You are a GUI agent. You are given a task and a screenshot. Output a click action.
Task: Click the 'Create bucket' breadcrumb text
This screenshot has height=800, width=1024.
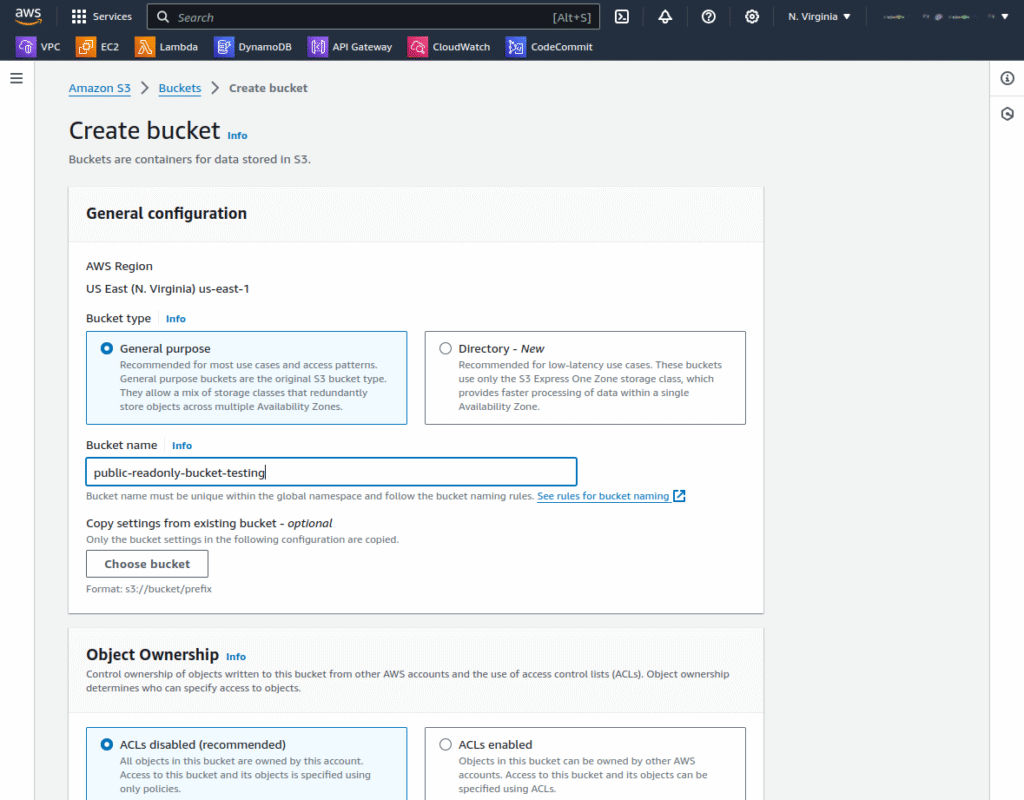(x=268, y=88)
